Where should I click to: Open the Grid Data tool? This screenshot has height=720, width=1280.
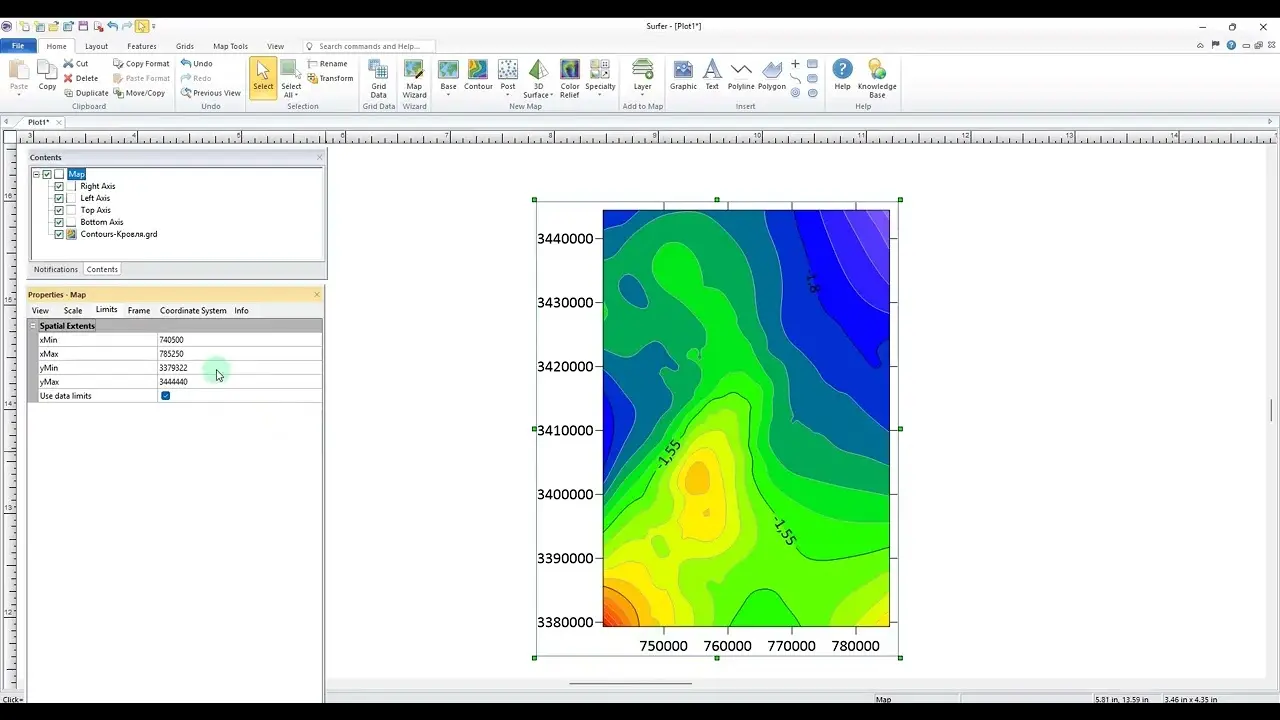point(378,78)
